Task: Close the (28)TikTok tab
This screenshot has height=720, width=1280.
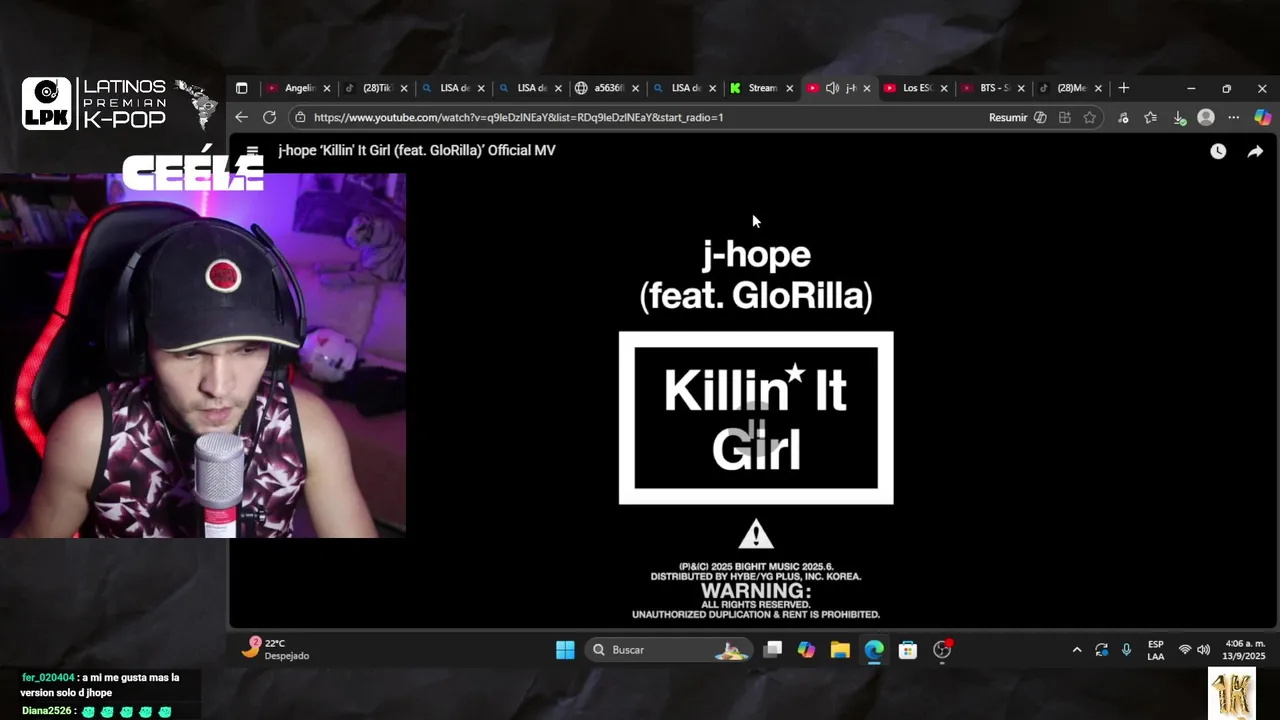Action: pos(404,88)
